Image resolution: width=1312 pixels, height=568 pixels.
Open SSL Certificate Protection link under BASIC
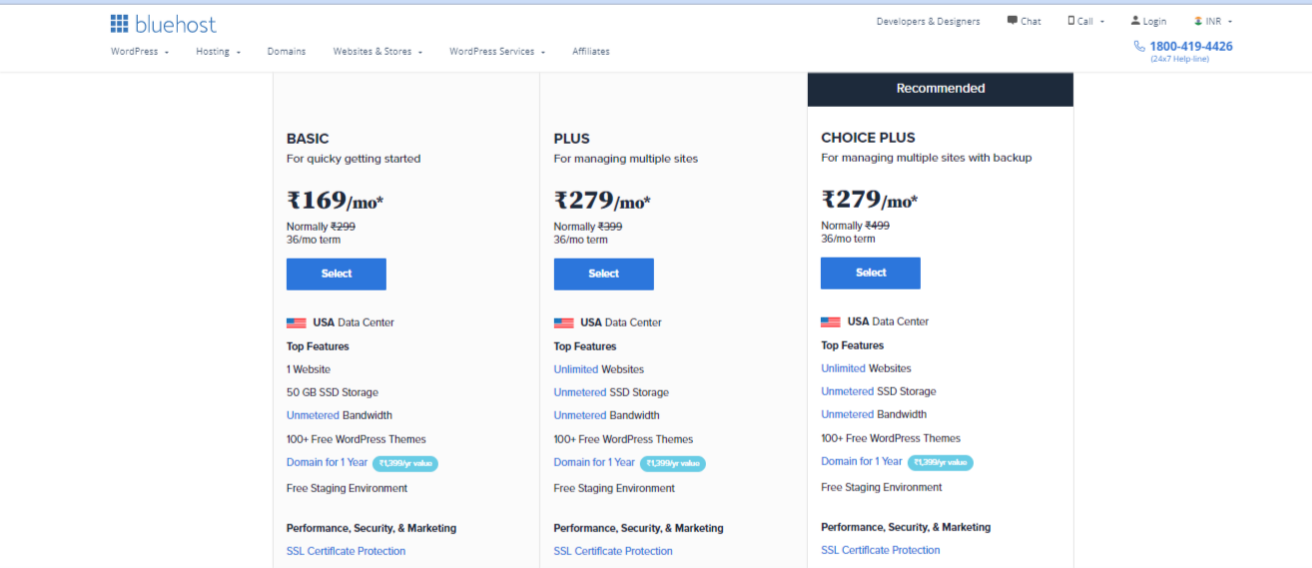tap(346, 551)
